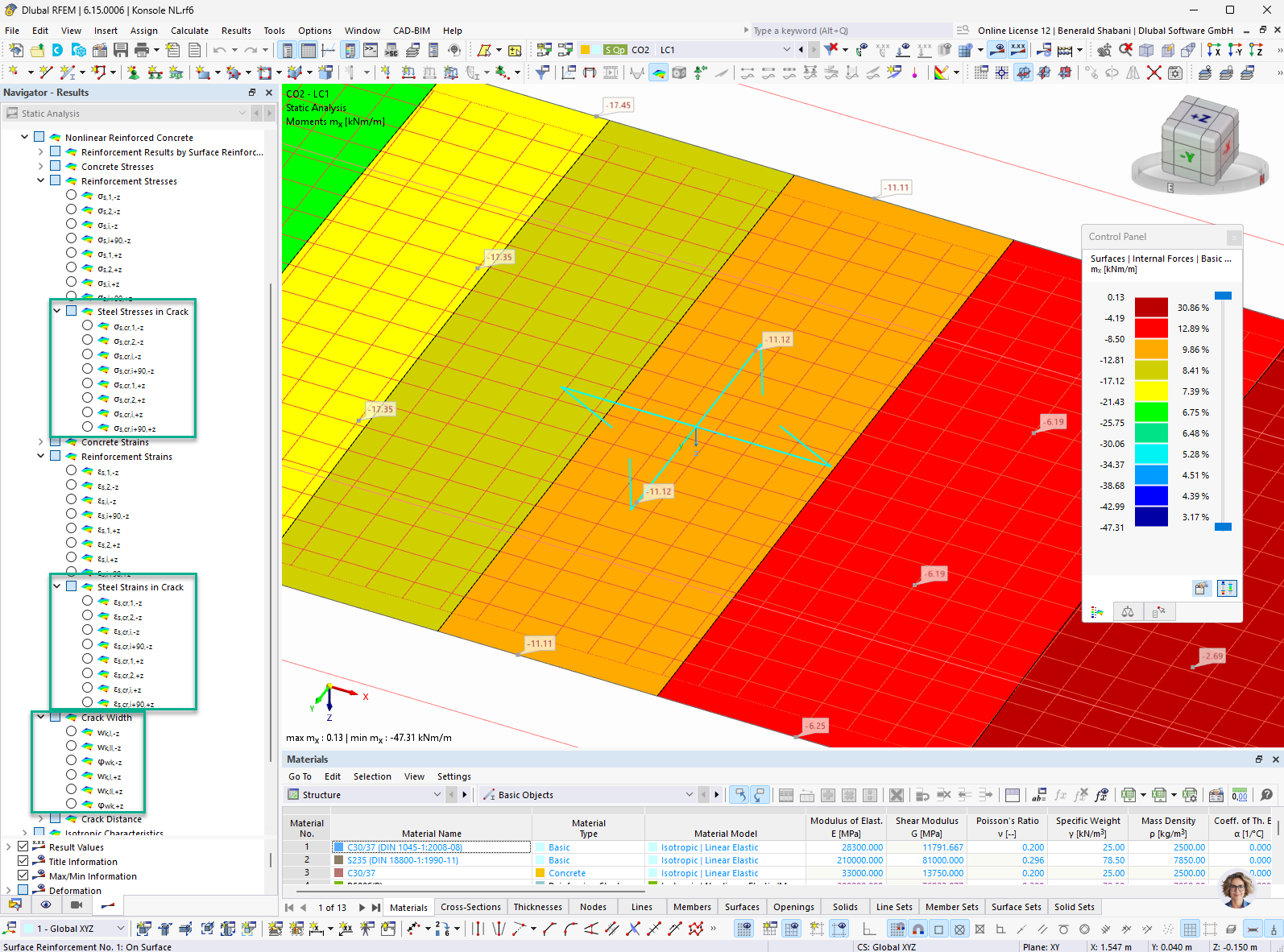Click the Print icon in main toolbar
The width and height of the screenshot is (1284, 952).
tap(142, 50)
